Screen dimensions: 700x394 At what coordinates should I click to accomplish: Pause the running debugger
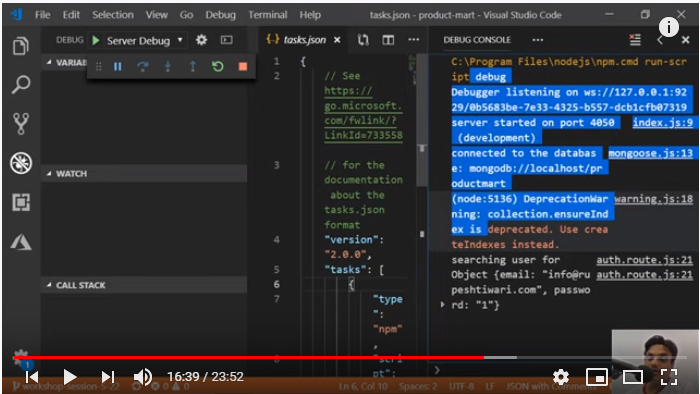(117, 66)
